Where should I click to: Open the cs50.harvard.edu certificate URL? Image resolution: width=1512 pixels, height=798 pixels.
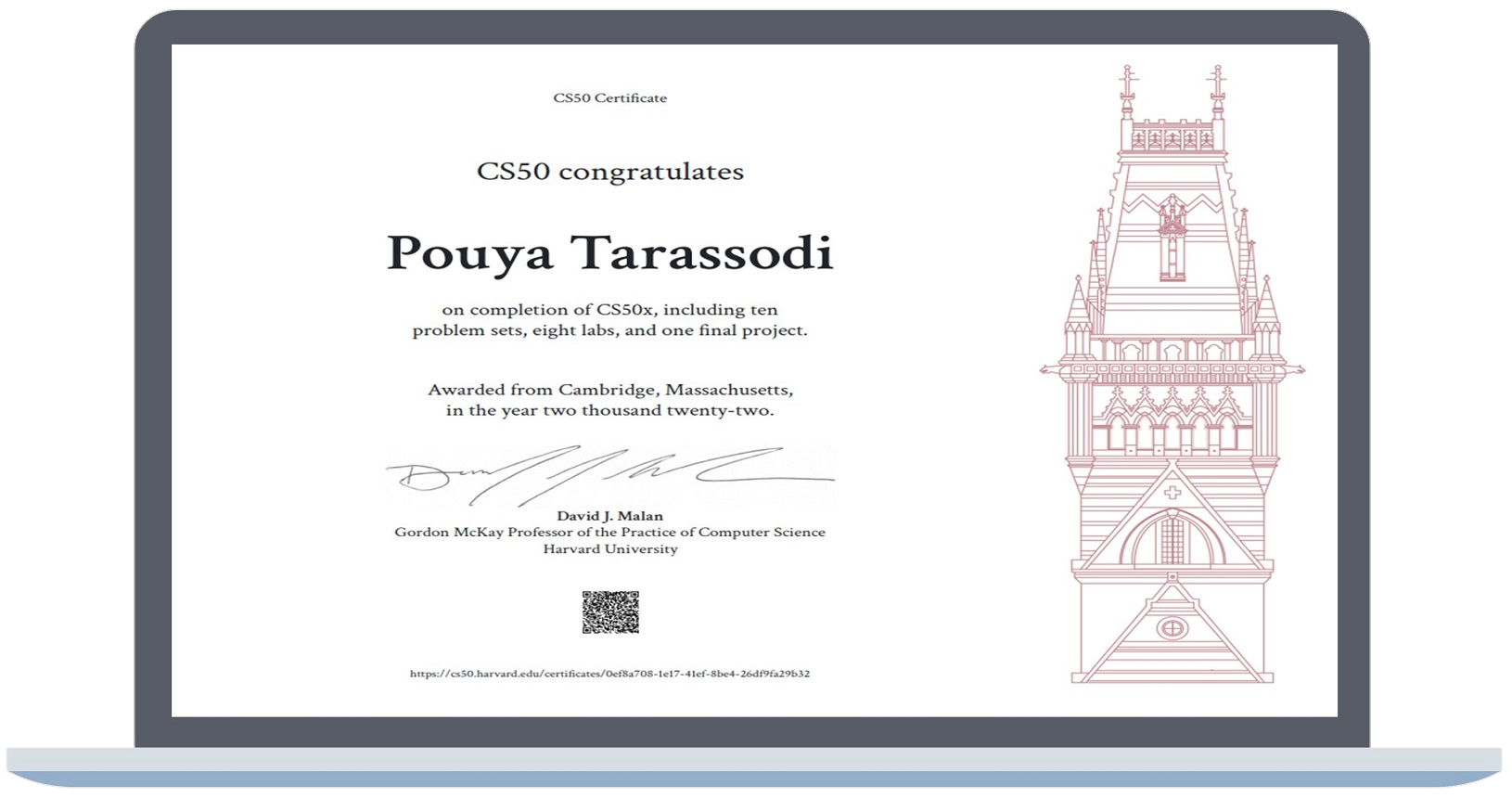tap(609, 674)
